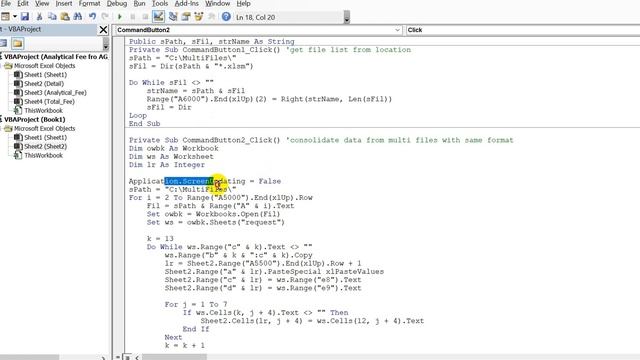Open the View menu
The height and width of the screenshot is (360, 640).
[x=42, y=4]
